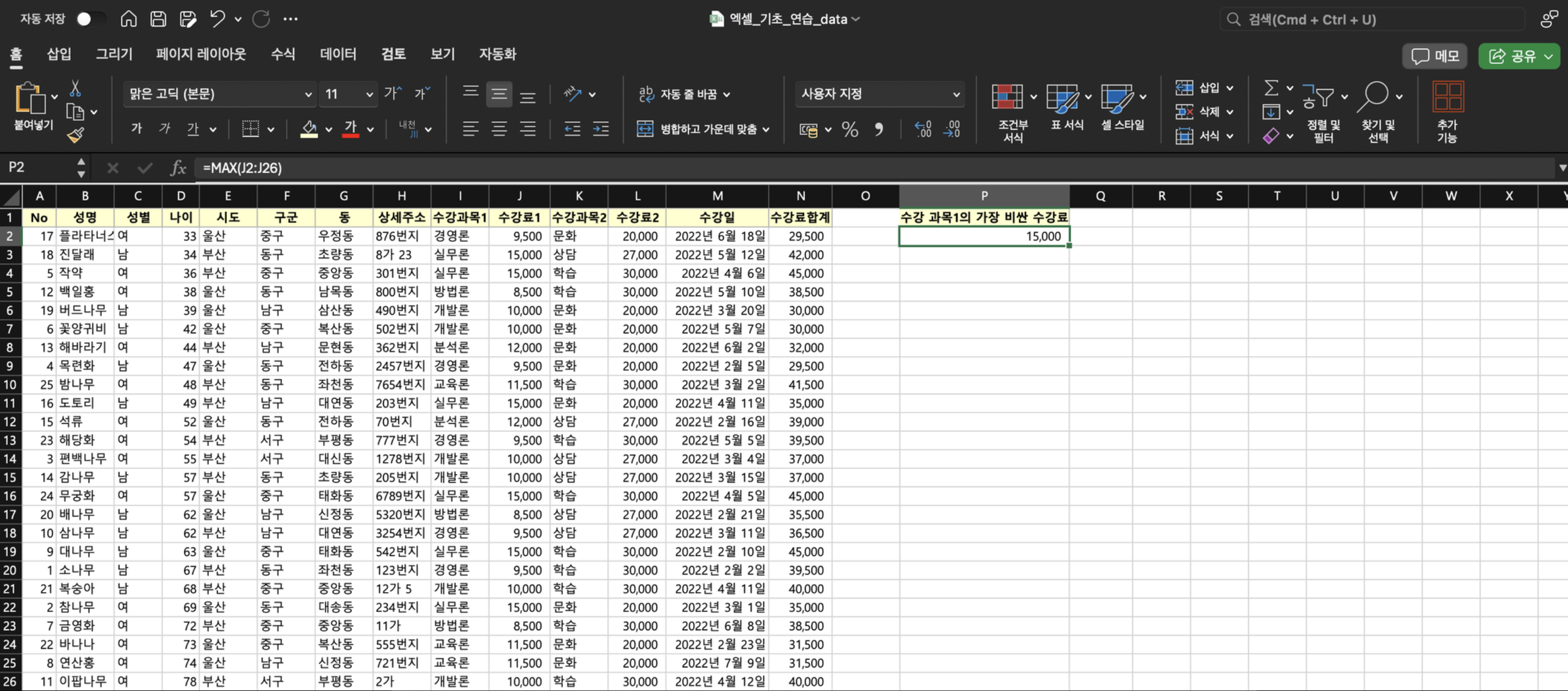Image resolution: width=1568 pixels, height=691 pixels.
Task: Switch to the 수식 ribbon tab
Action: [x=283, y=54]
